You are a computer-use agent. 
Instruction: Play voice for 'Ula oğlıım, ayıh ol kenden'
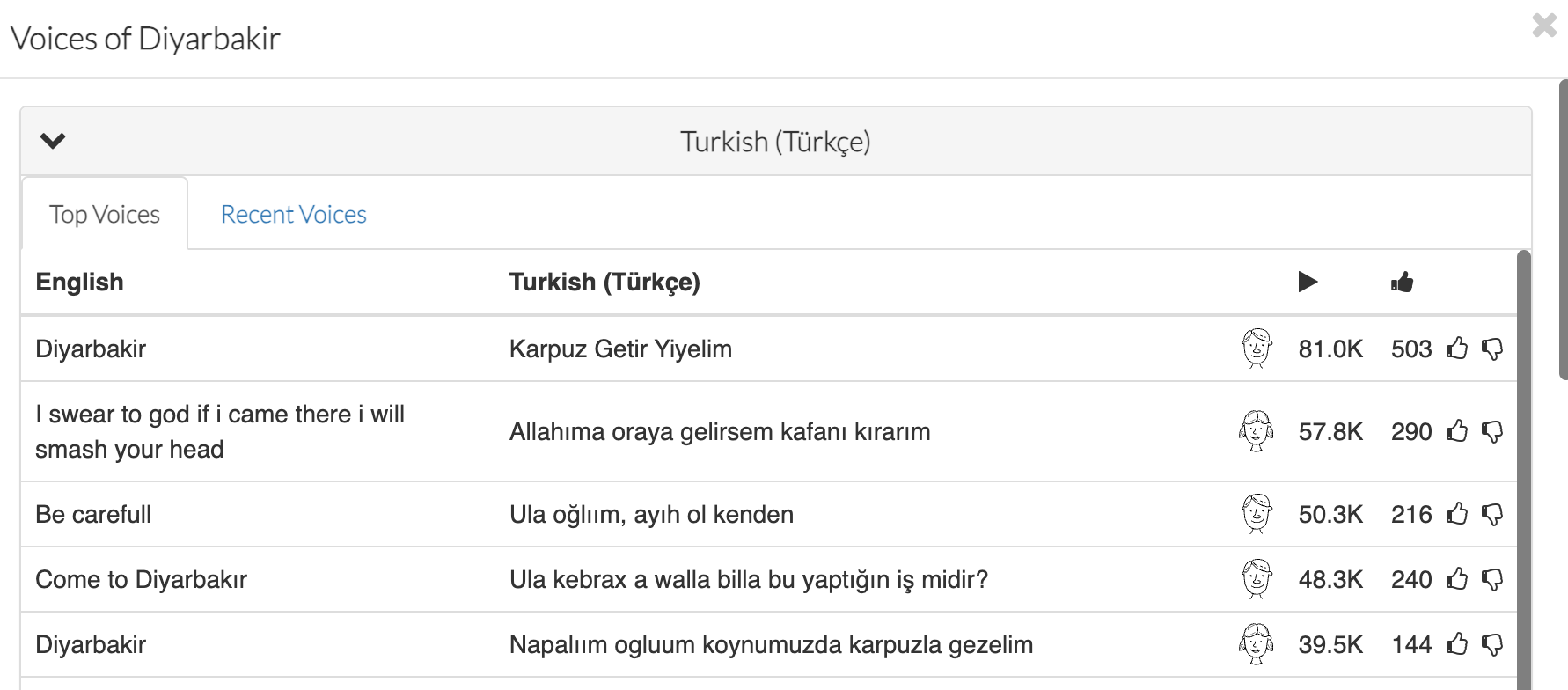pos(1257,514)
